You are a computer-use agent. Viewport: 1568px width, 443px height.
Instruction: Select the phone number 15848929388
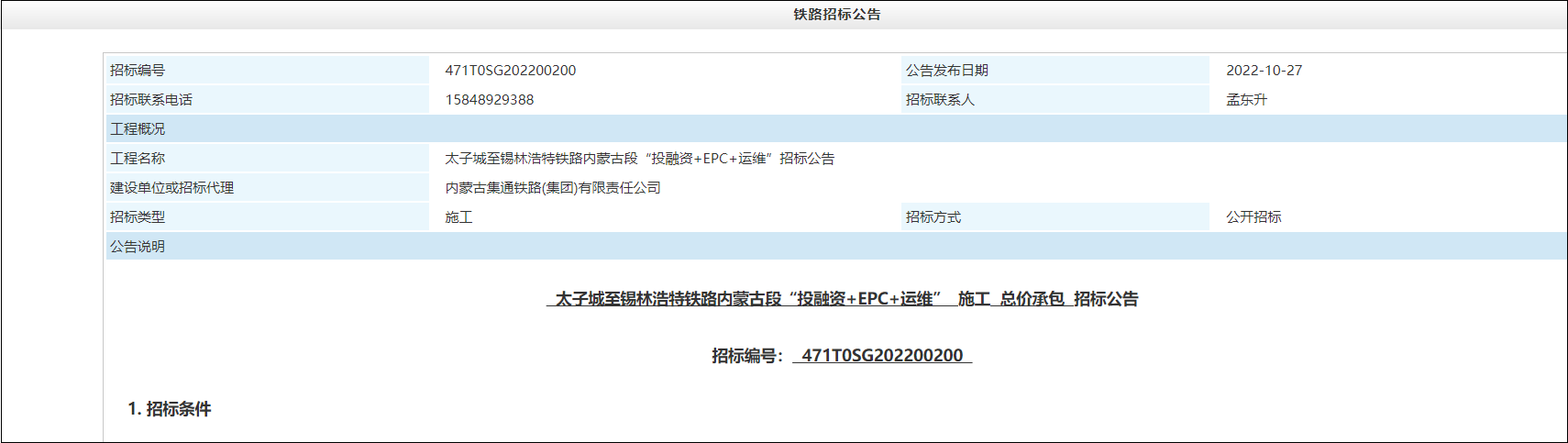click(x=489, y=100)
